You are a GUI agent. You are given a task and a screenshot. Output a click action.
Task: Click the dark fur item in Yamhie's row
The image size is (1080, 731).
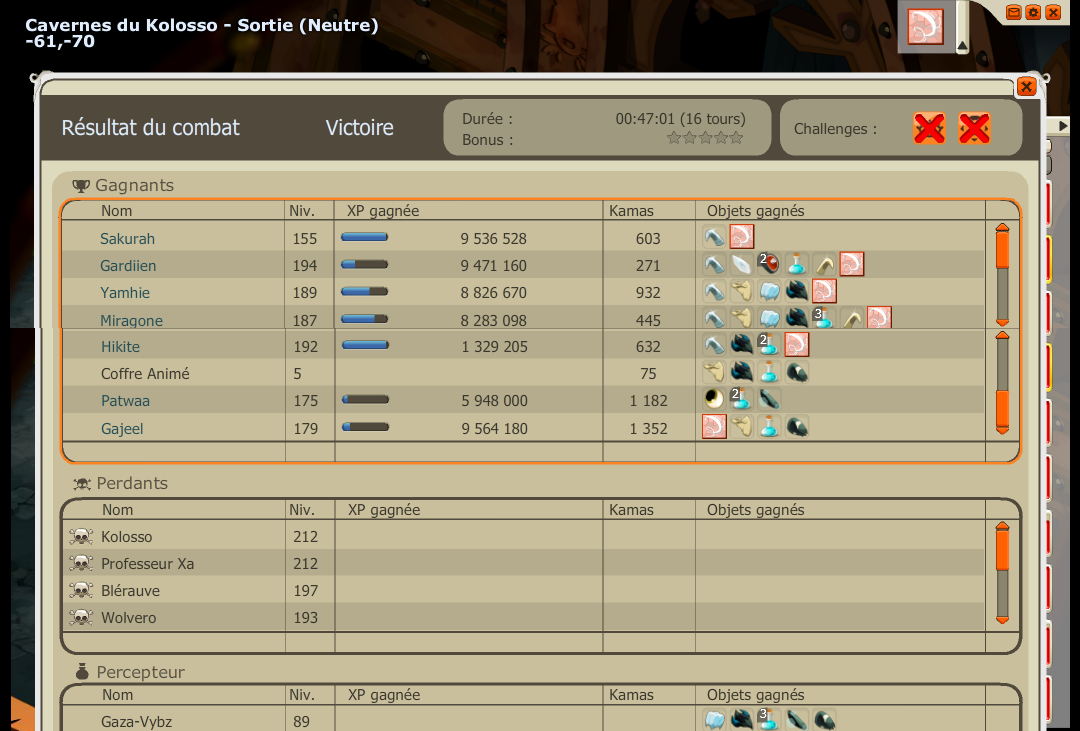pyautogui.click(x=797, y=291)
